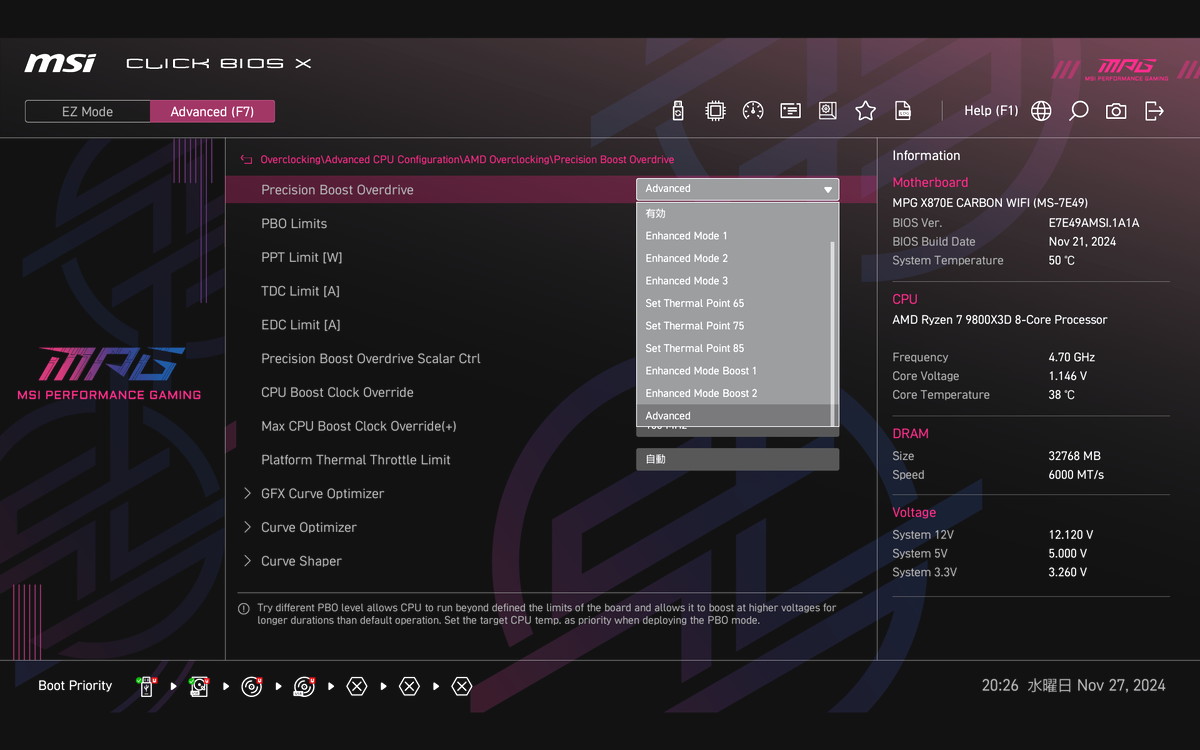The width and height of the screenshot is (1200, 750).
Task: Switch to Advanced (F7) mode tab
Action: pyautogui.click(x=212, y=112)
